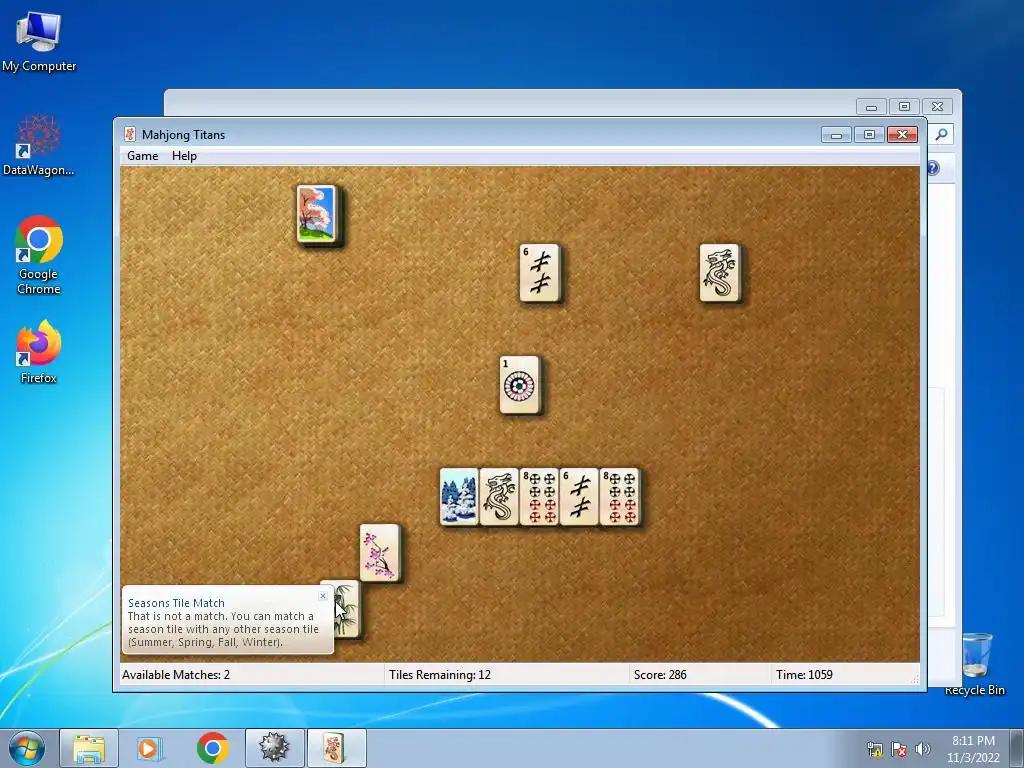The width and height of the screenshot is (1024, 768).
Task: Click the Mahjong Titans title bar icon
Action: coord(130,135)
